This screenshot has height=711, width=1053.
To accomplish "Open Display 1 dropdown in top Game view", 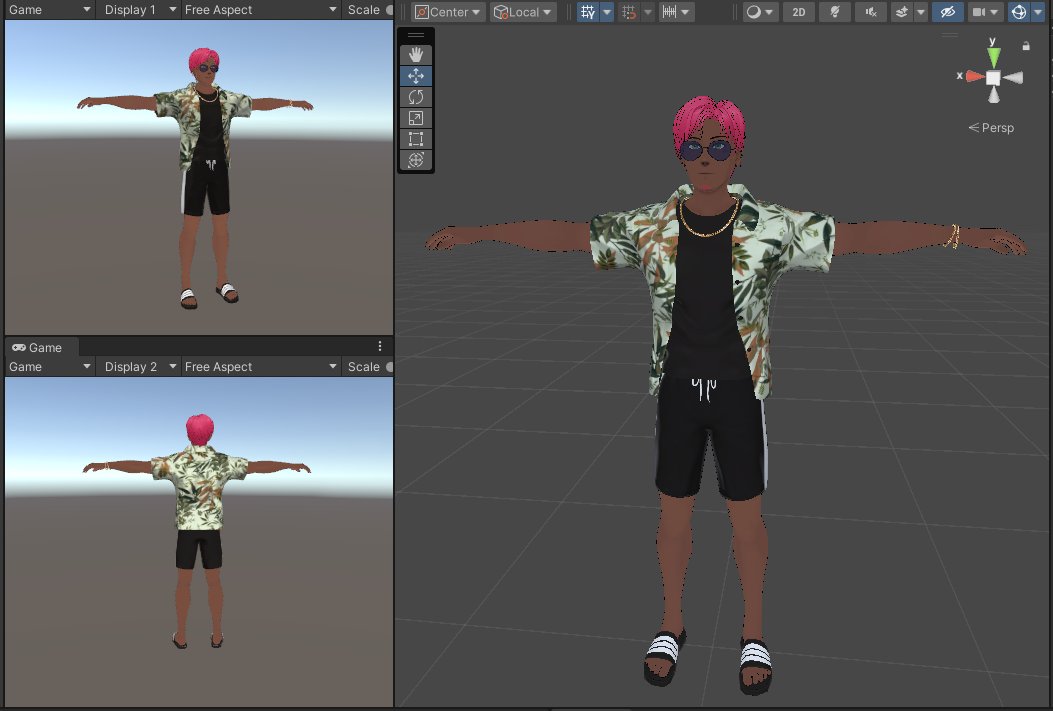I will pyautogui.click(x=139, y=9).
